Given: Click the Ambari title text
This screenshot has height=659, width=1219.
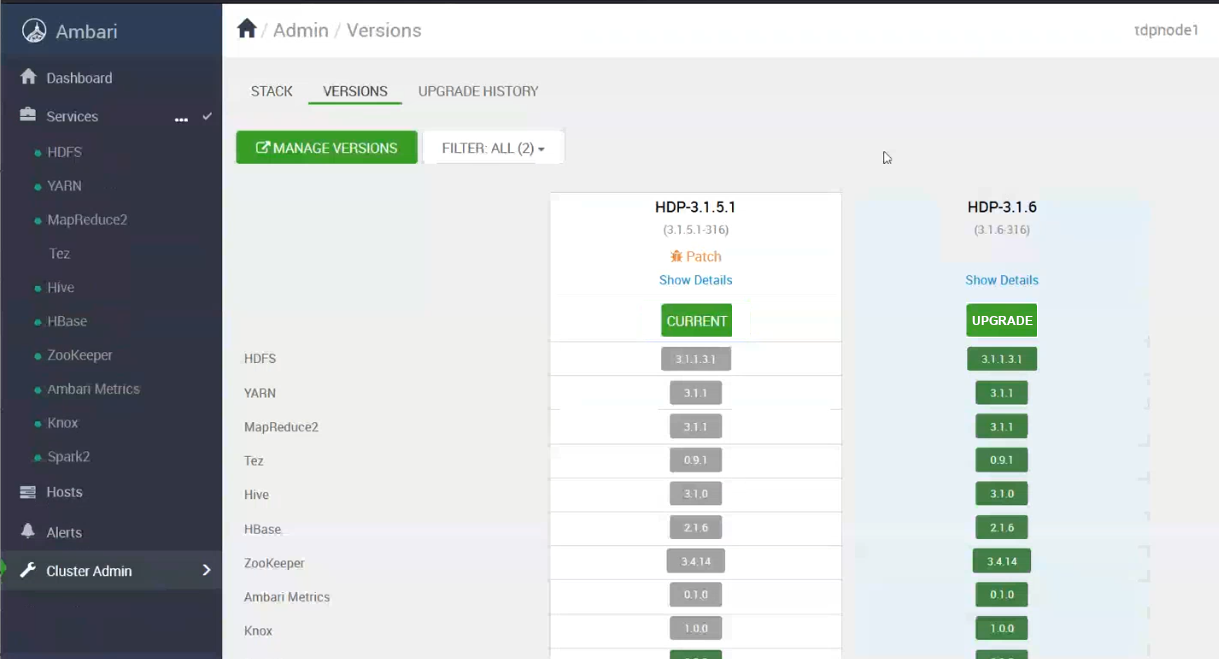Looking at the screenshot, I should 86,31.
